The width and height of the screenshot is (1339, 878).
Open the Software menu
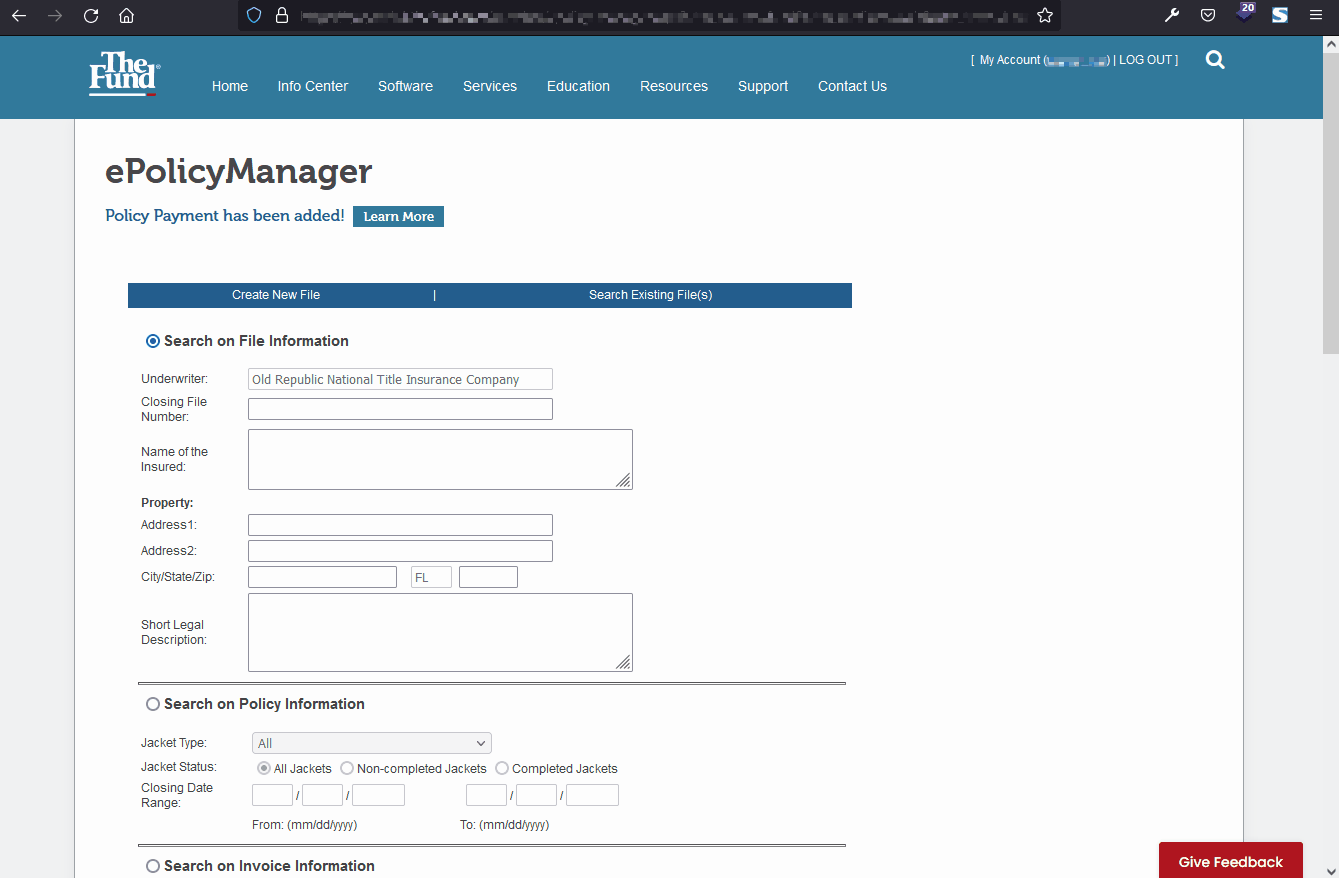(405, 86)
